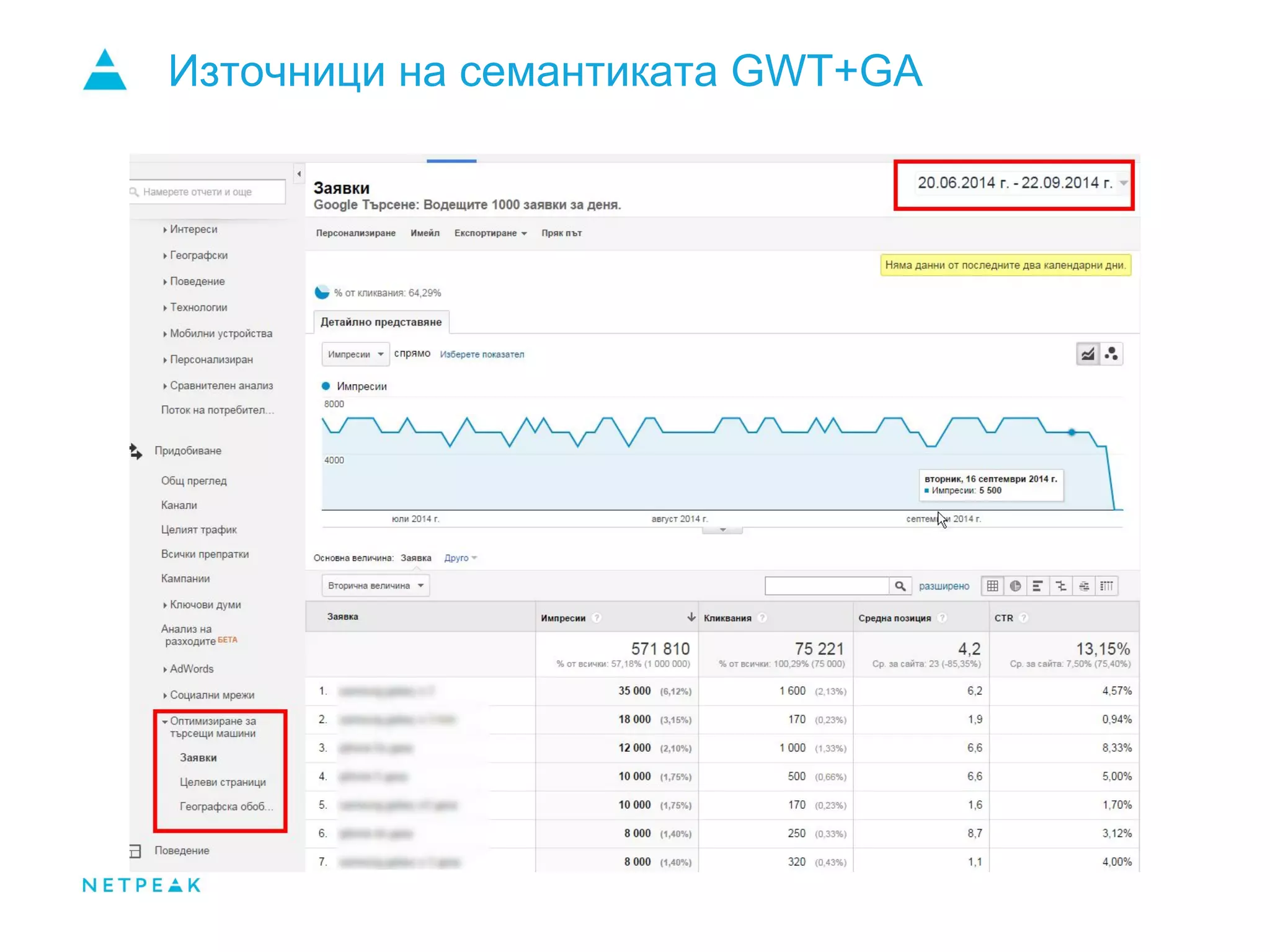Screen dimensions: 1270x952
Task: Click Персонализиране in the report toolbar
Action: click(x=356, y=233)
